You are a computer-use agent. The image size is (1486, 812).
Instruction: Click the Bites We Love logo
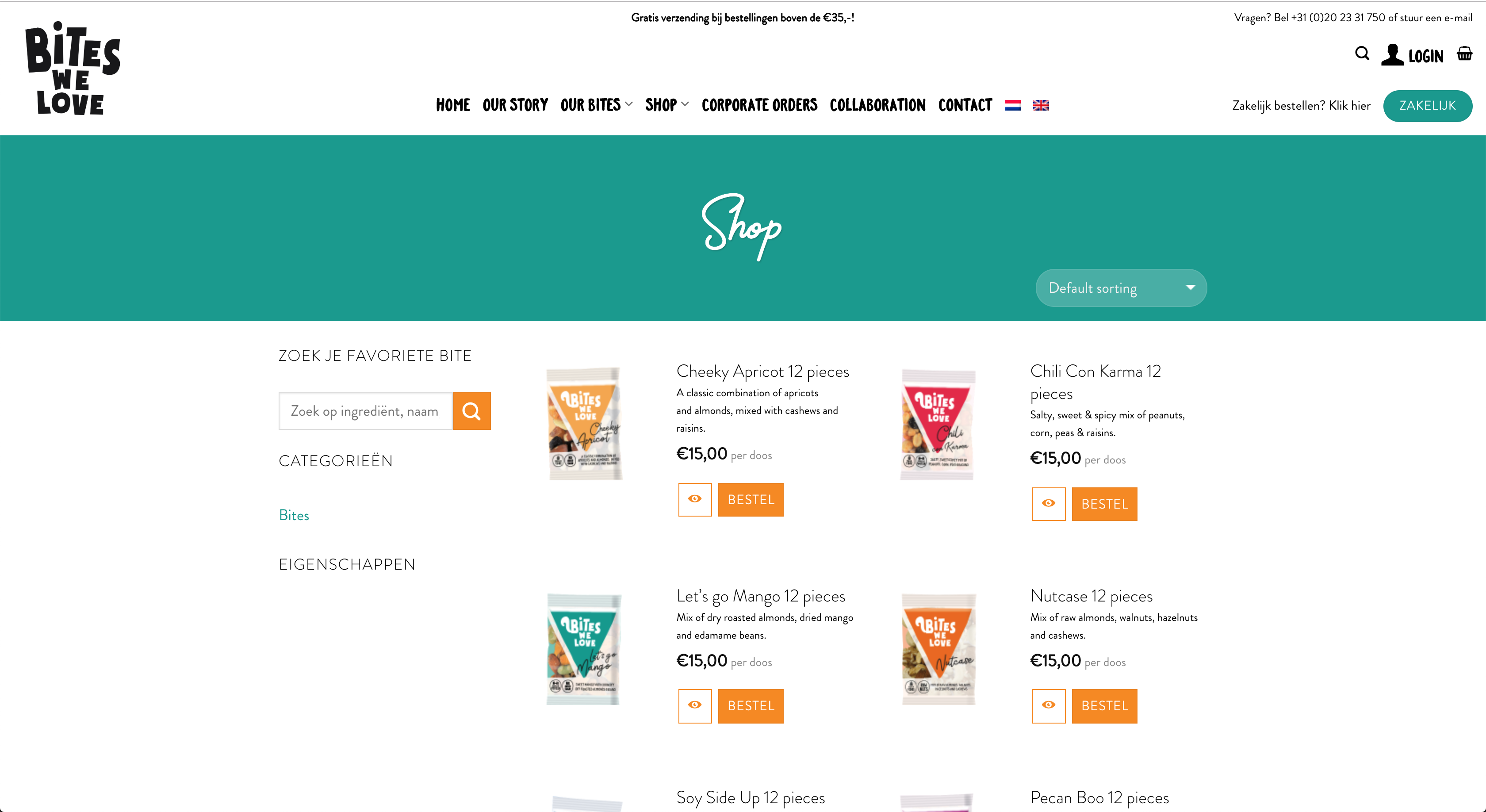[x=73, y=69]
